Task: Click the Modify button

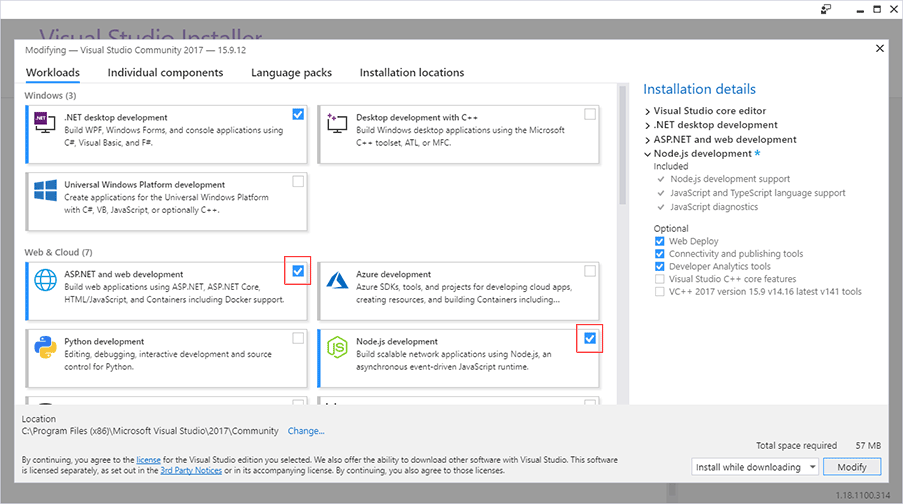Action: click(852, 467)
